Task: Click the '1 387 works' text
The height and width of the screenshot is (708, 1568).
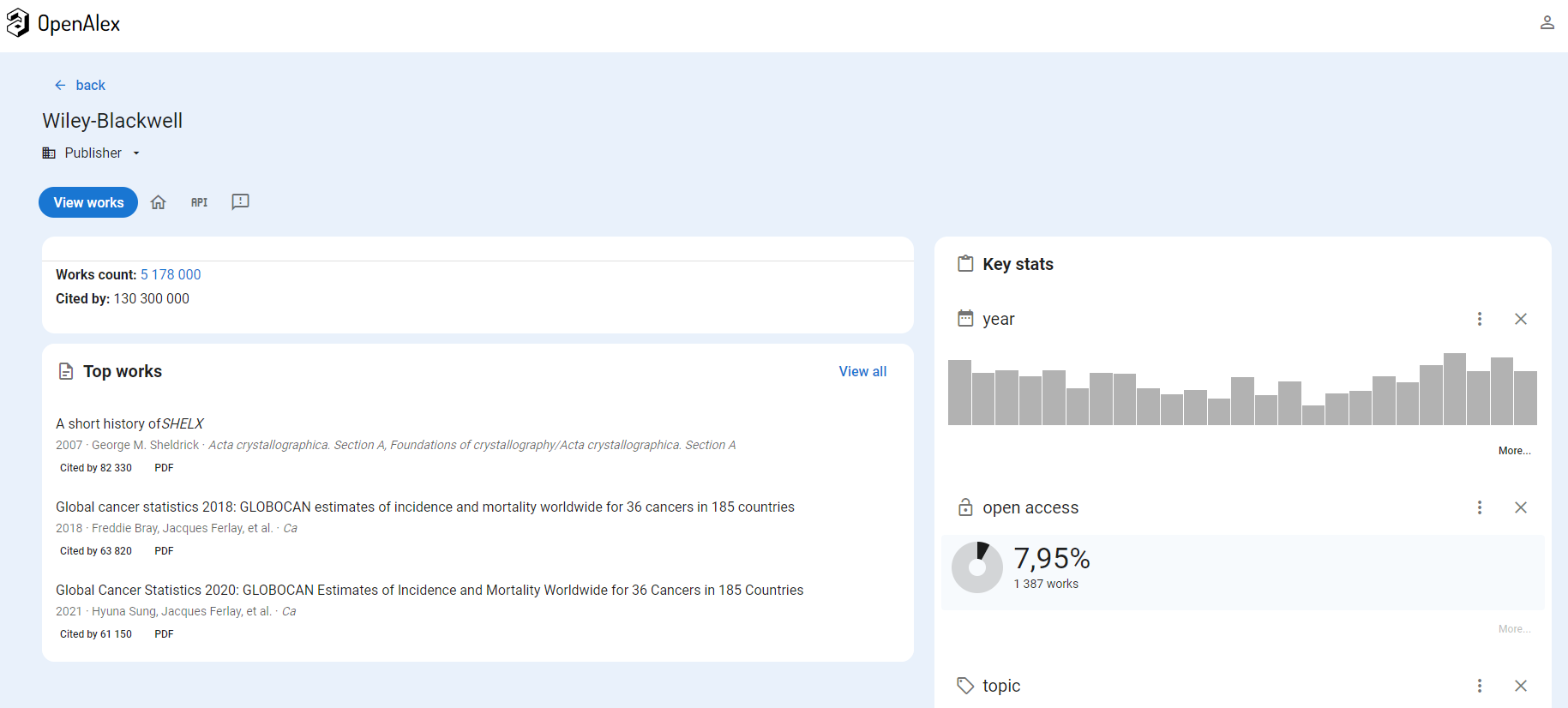Action: pyautogui.click(x=1046, y=584)
